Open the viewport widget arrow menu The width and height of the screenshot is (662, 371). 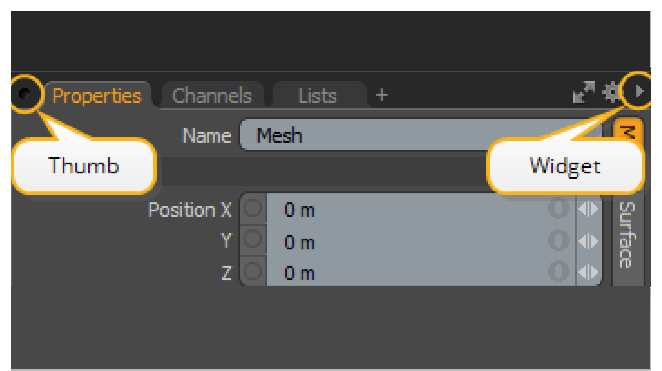(x=639, y=91)
